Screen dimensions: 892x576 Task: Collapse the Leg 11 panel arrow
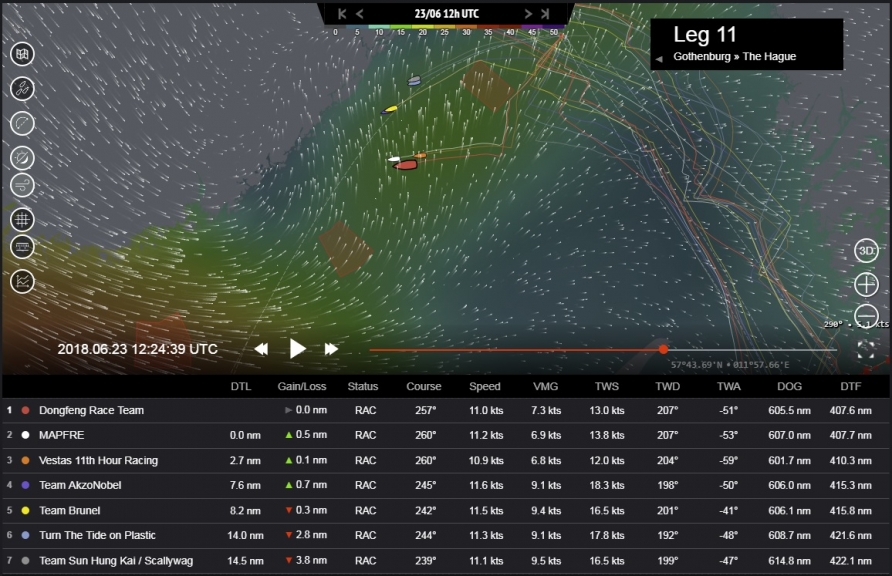tap(659, 59)
